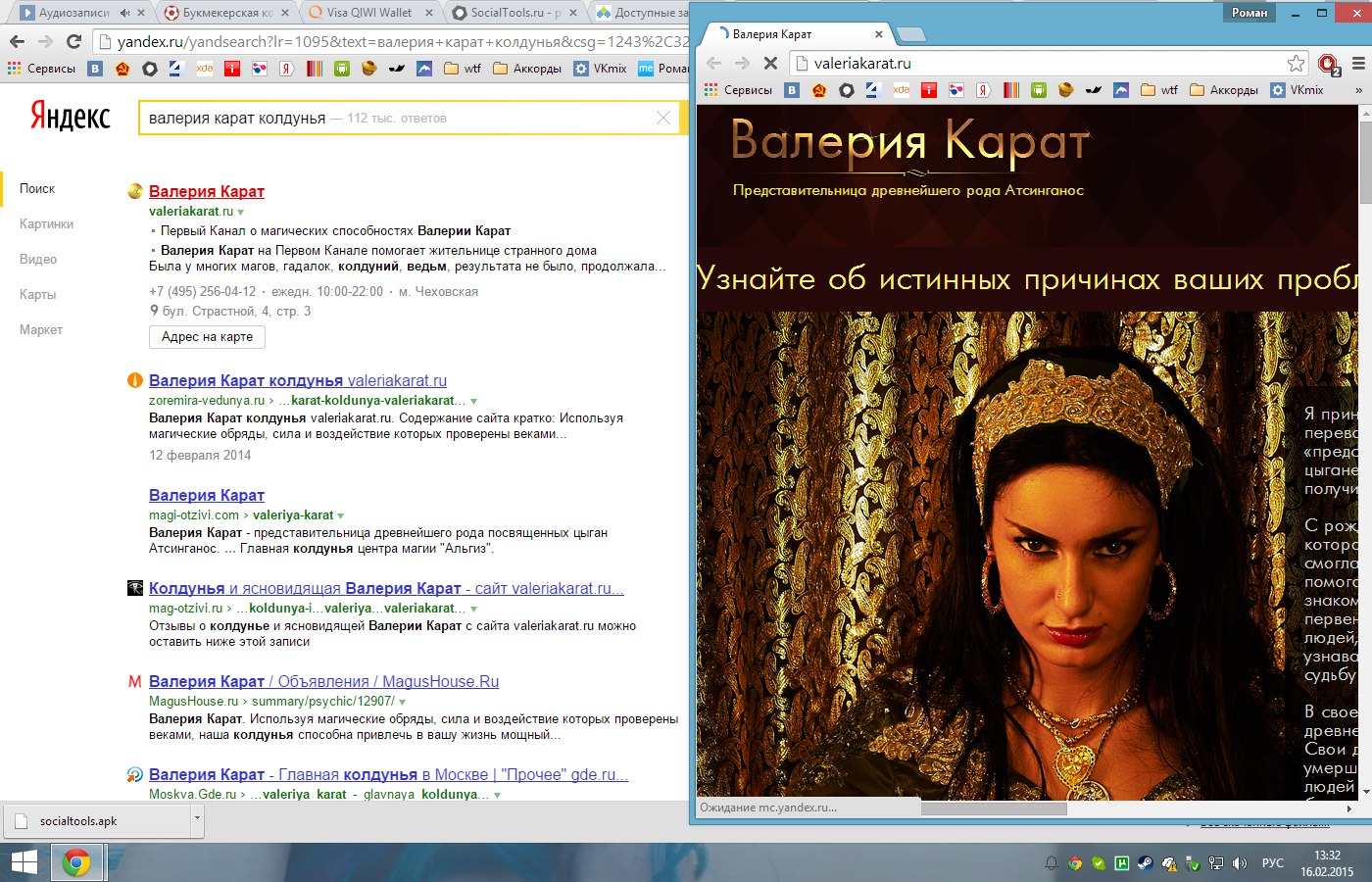Close the Валерия Карат tab
Viewport: 1372px width, 882px height.
tap(878, 34)
